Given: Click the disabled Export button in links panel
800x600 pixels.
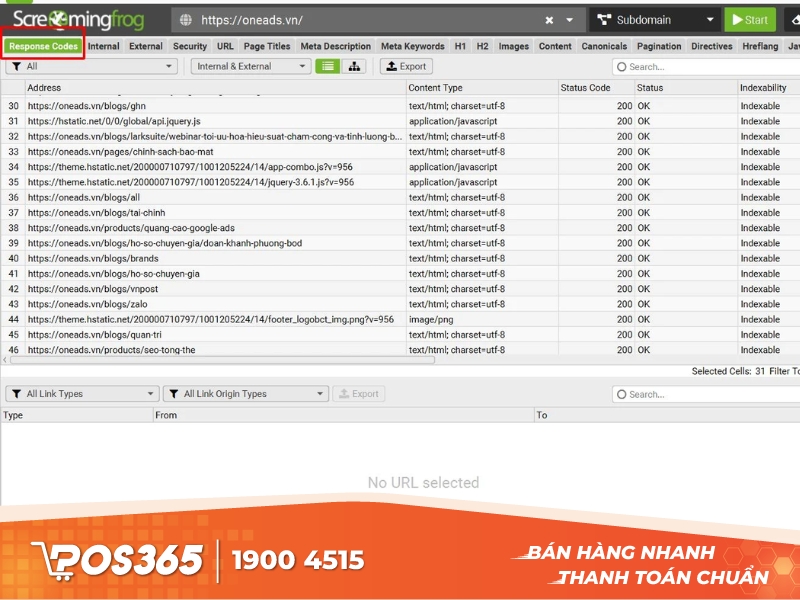Looking at the screenshot, I should pyautogui.click(x=358, y=393).
